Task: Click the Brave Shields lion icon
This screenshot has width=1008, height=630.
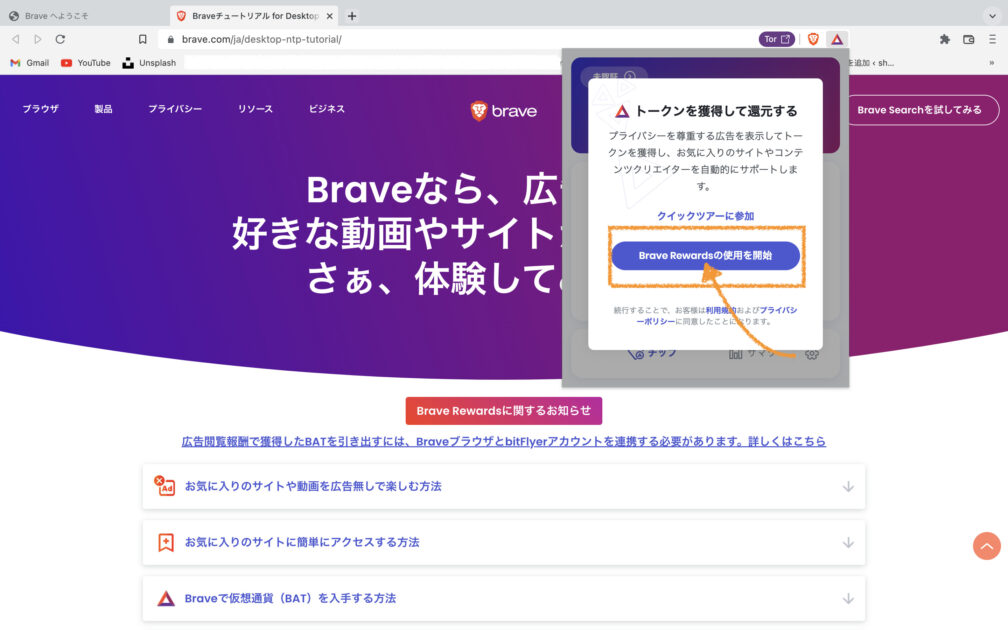Action: [813, 39]
